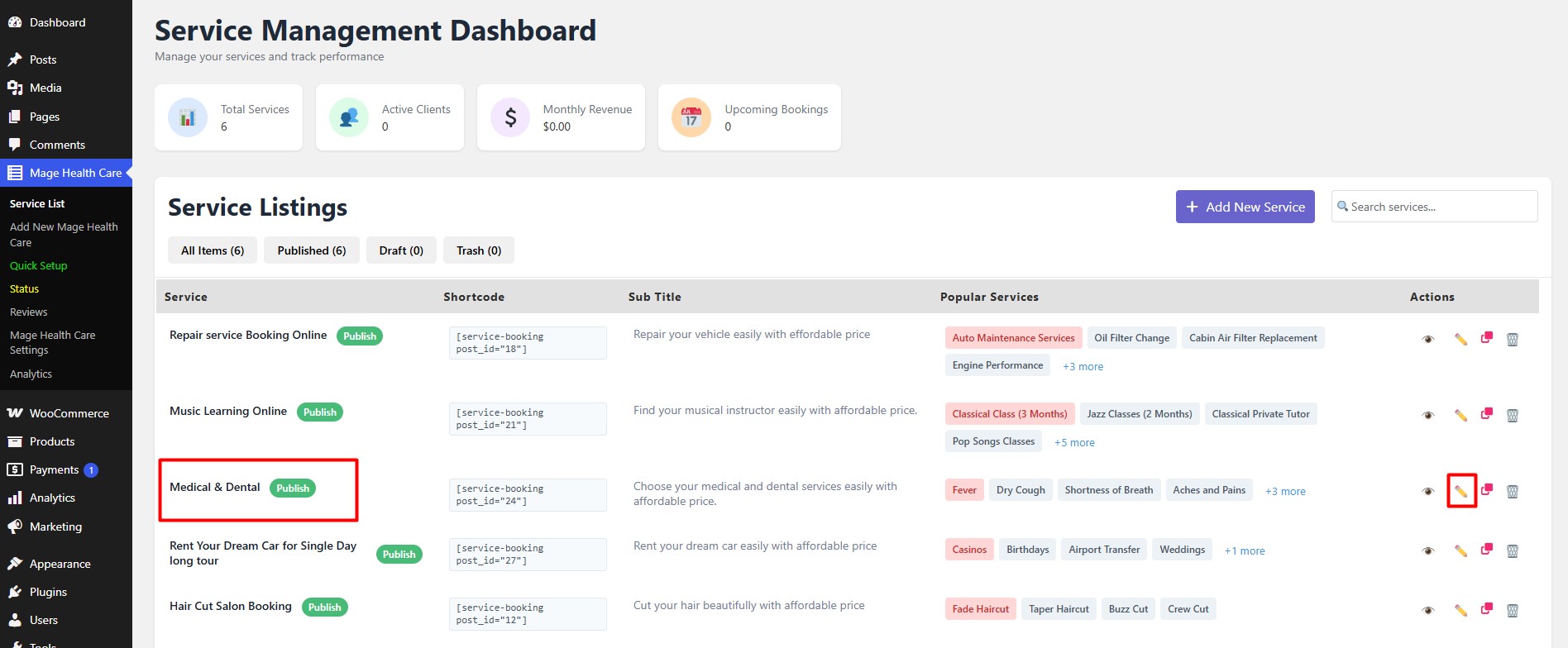Click the eye icon for Medical & Dental
This screenshot has width=1568, height=648.
[1427, 491]
